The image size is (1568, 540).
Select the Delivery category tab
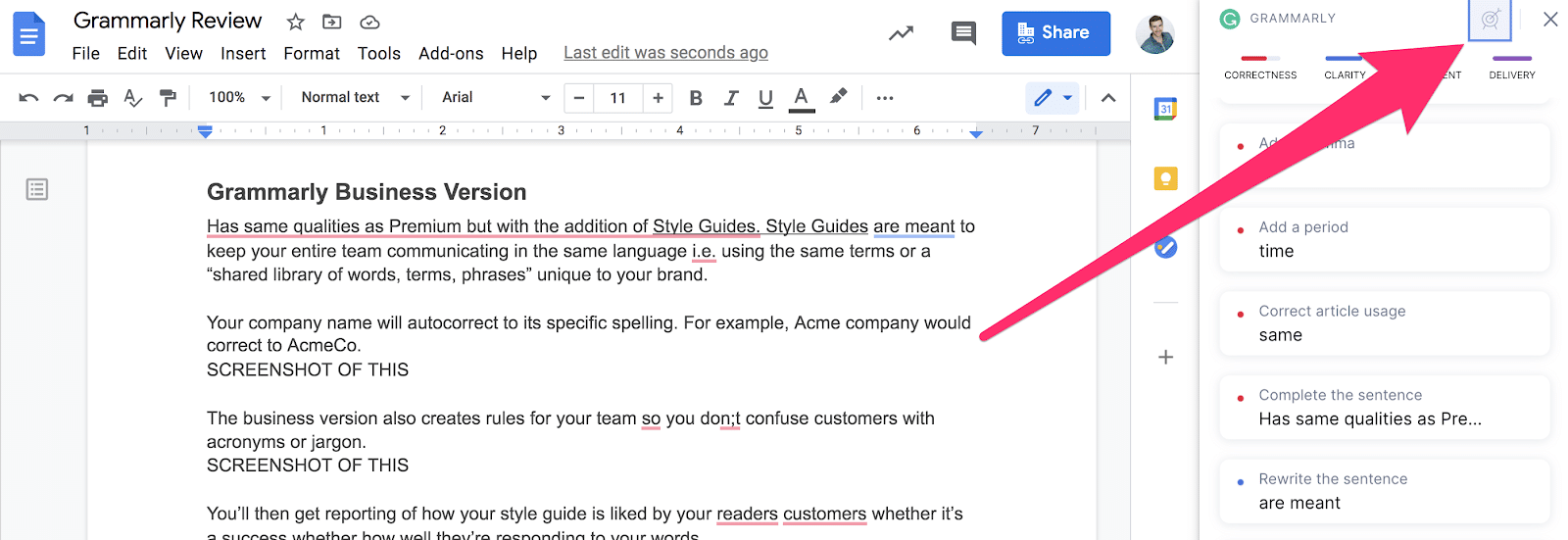click(1512, 68)
